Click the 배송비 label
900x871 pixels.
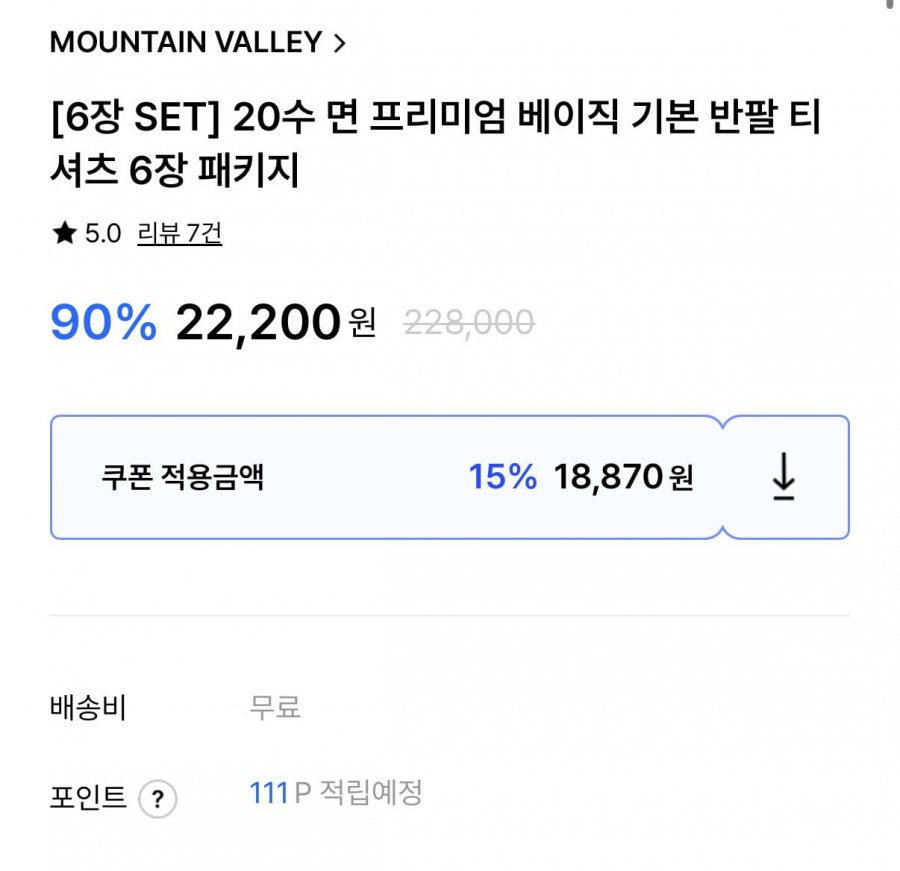pos(88,708)
